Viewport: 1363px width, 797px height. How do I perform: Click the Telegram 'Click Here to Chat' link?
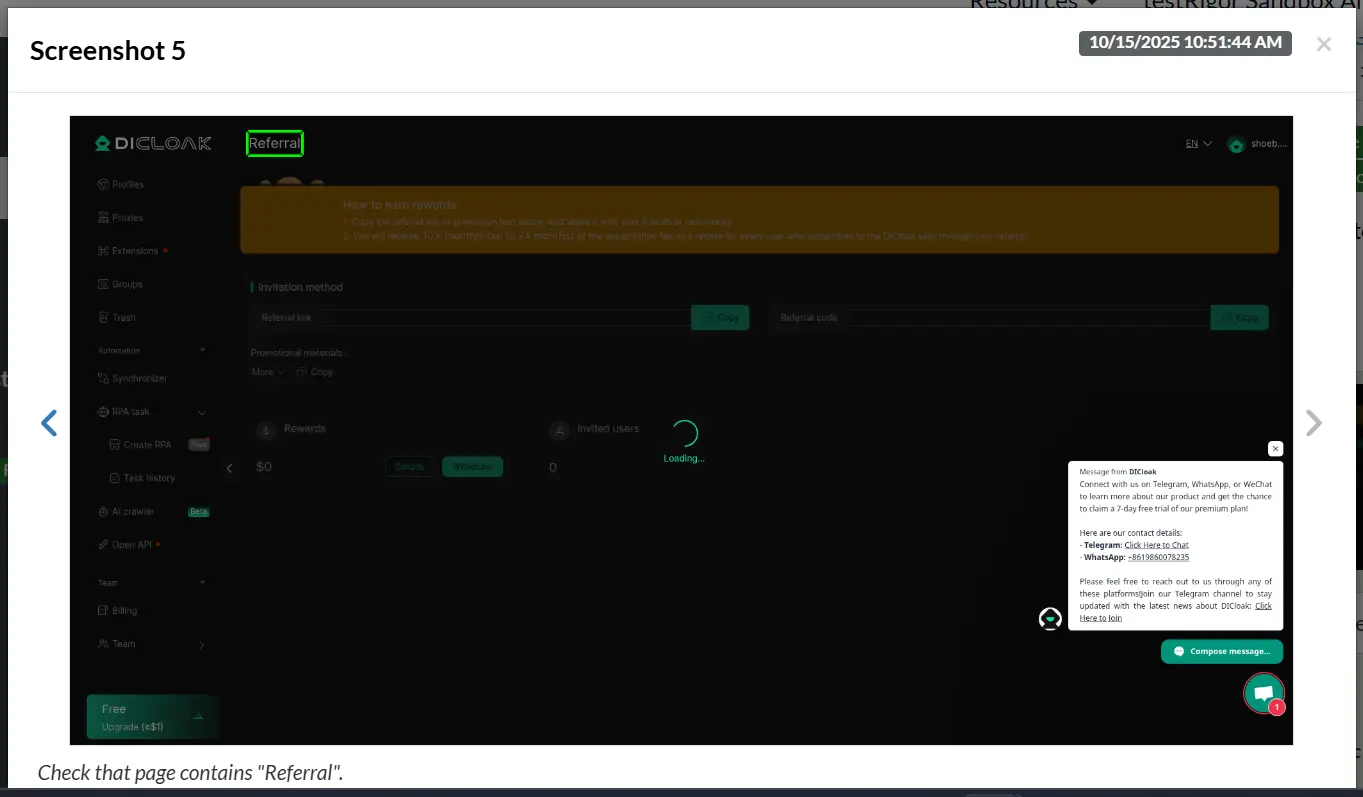1156,545
